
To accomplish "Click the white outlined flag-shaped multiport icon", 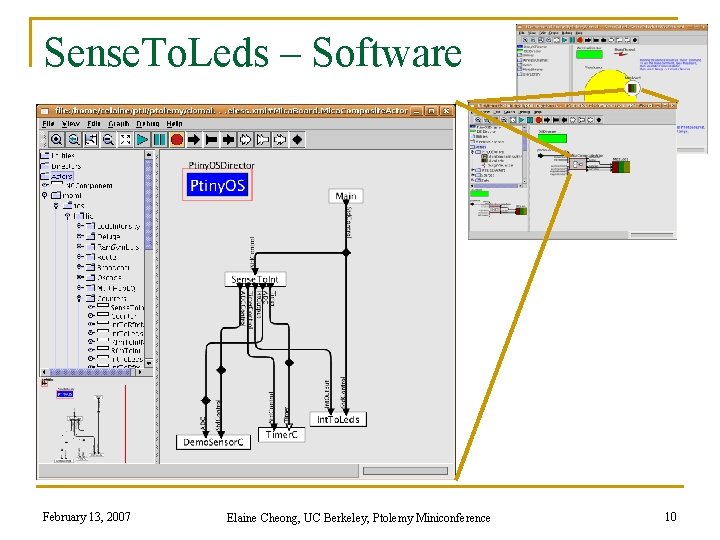I will (263, 139).
